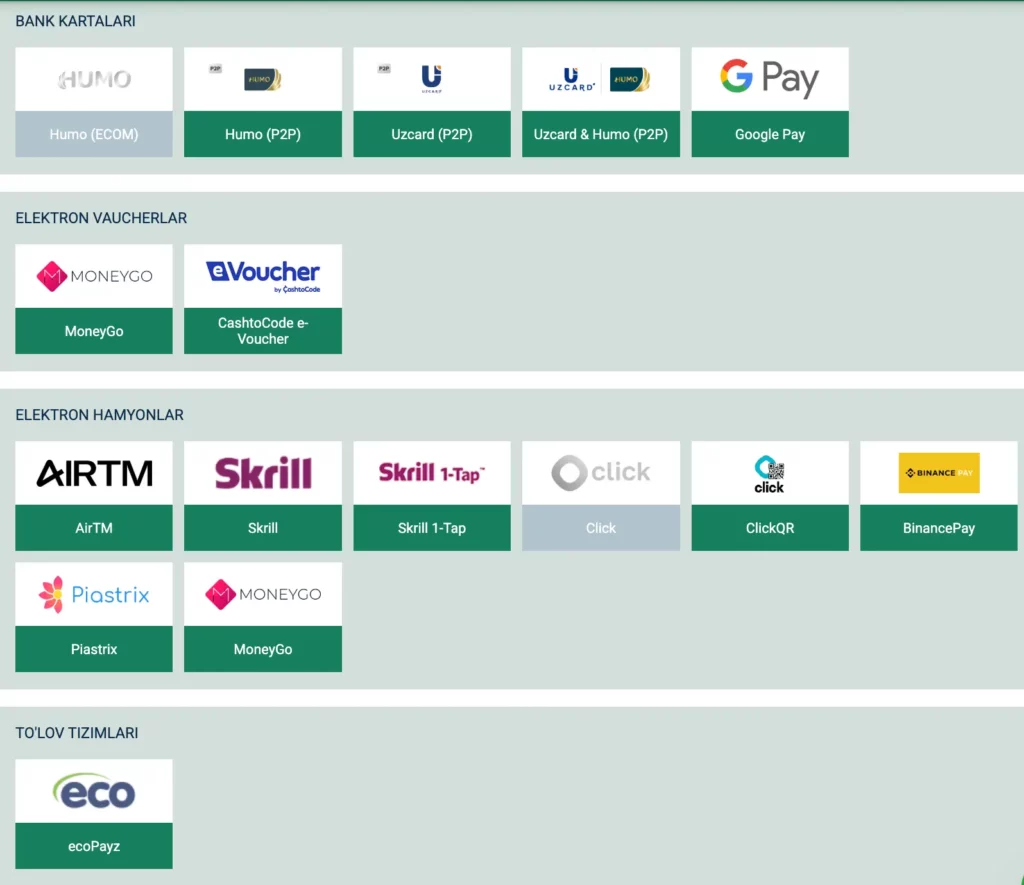
Task: Choose the Humo (P2P) green label
Action: coord(263,134)
